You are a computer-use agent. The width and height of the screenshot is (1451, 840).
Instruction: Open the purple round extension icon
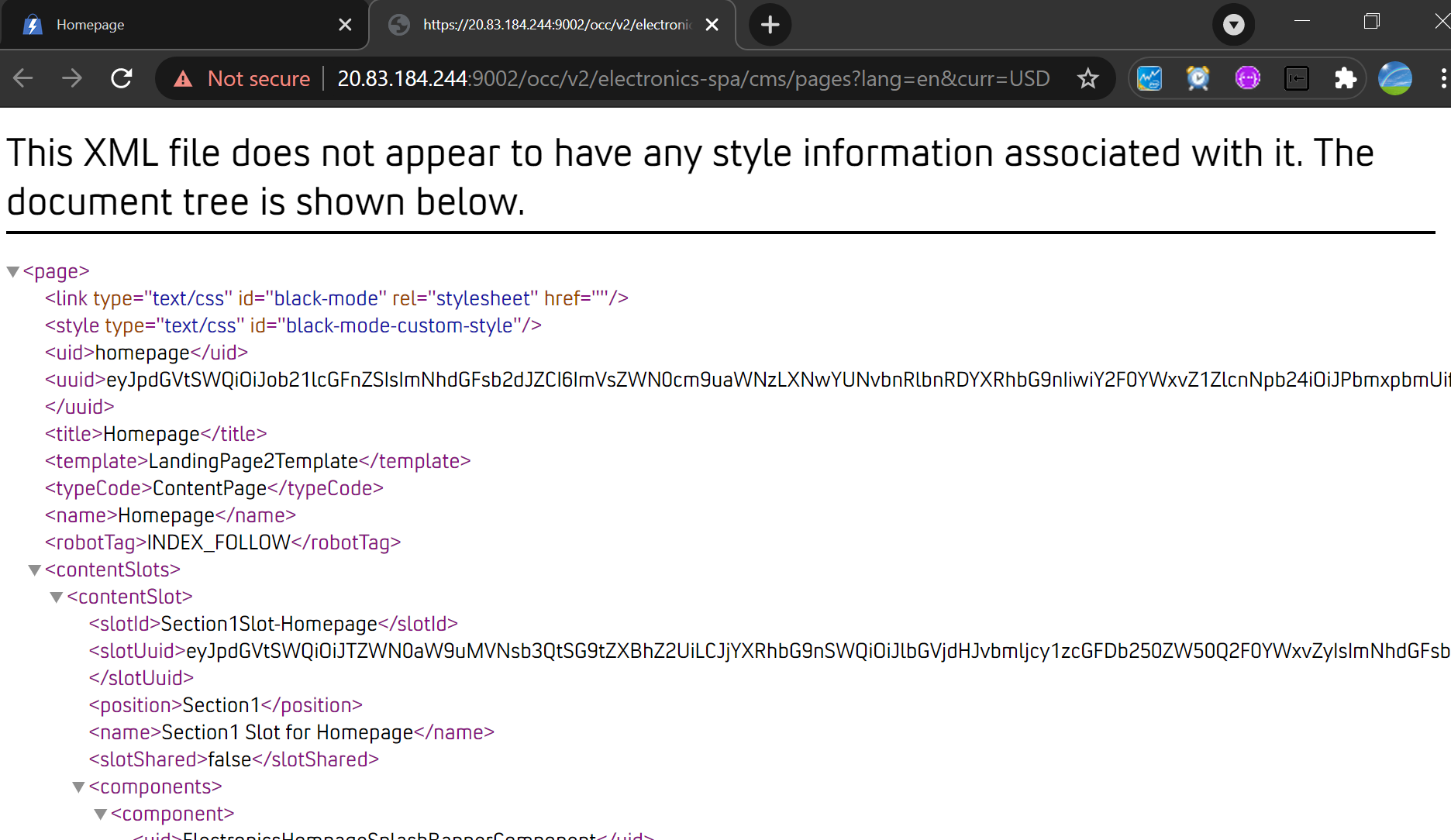1248,78
